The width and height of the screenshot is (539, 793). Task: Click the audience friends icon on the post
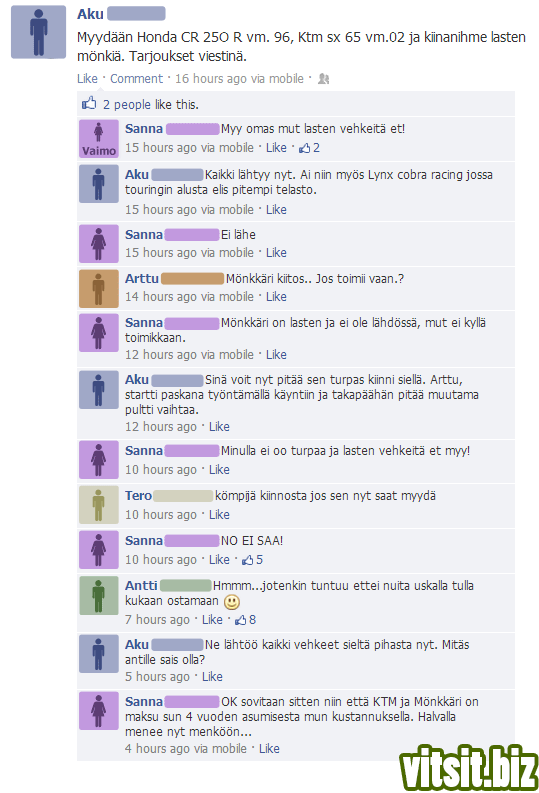click(x=324, y=79)
